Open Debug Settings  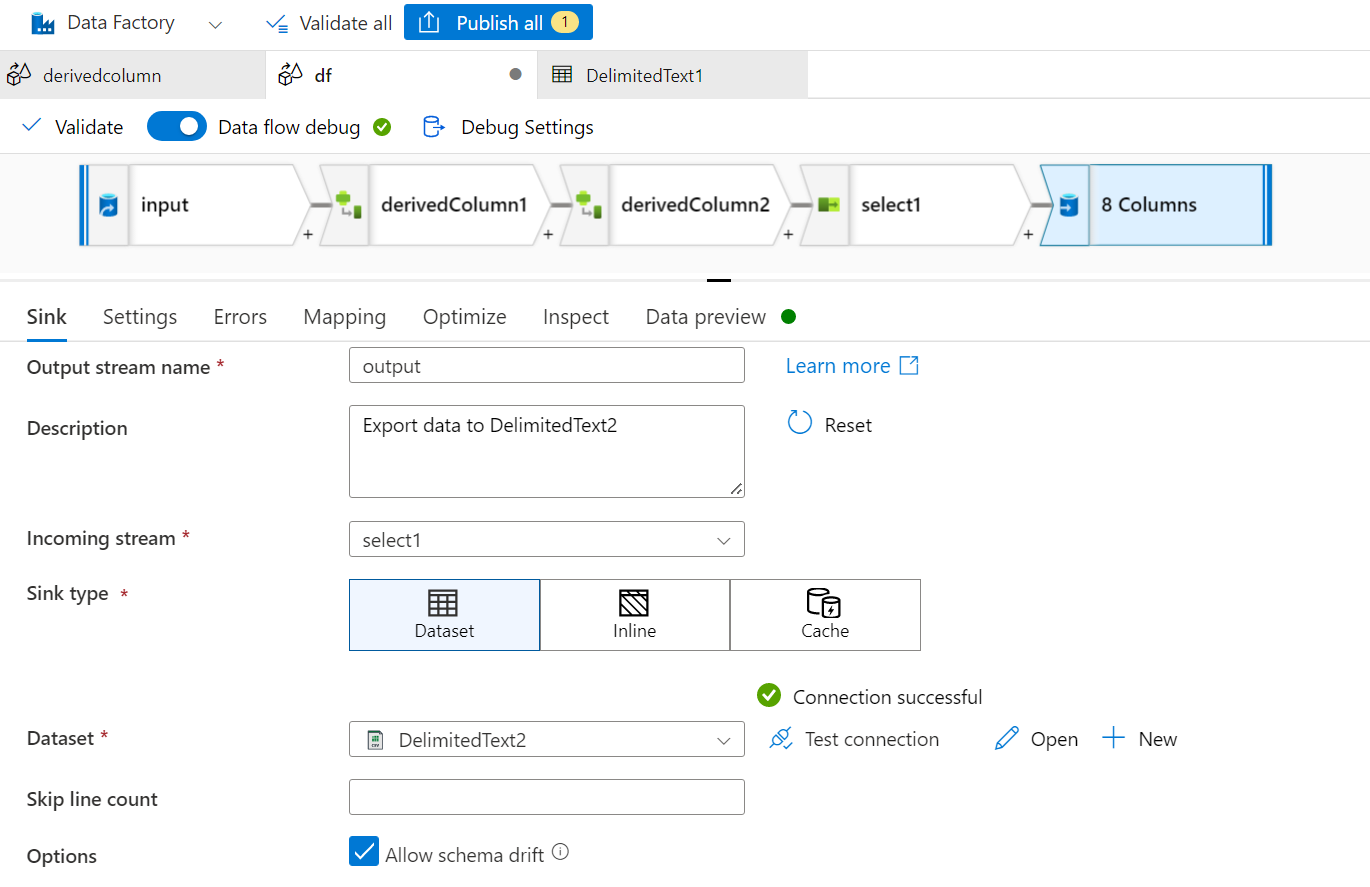(508, 127)
